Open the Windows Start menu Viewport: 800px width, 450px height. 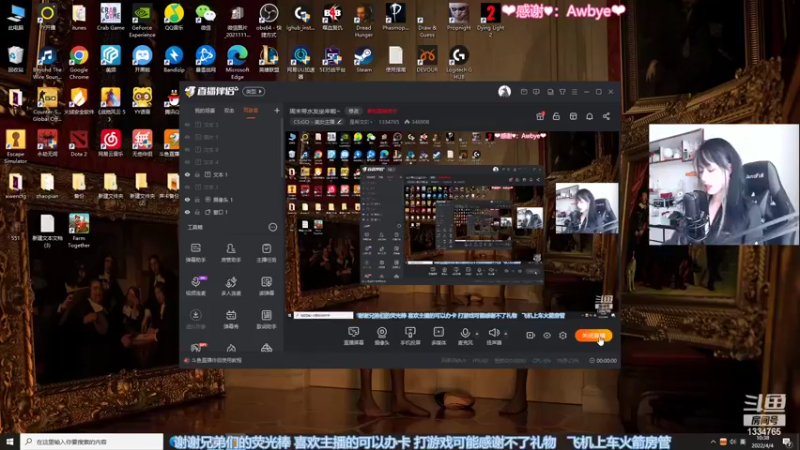coord(10,441)
